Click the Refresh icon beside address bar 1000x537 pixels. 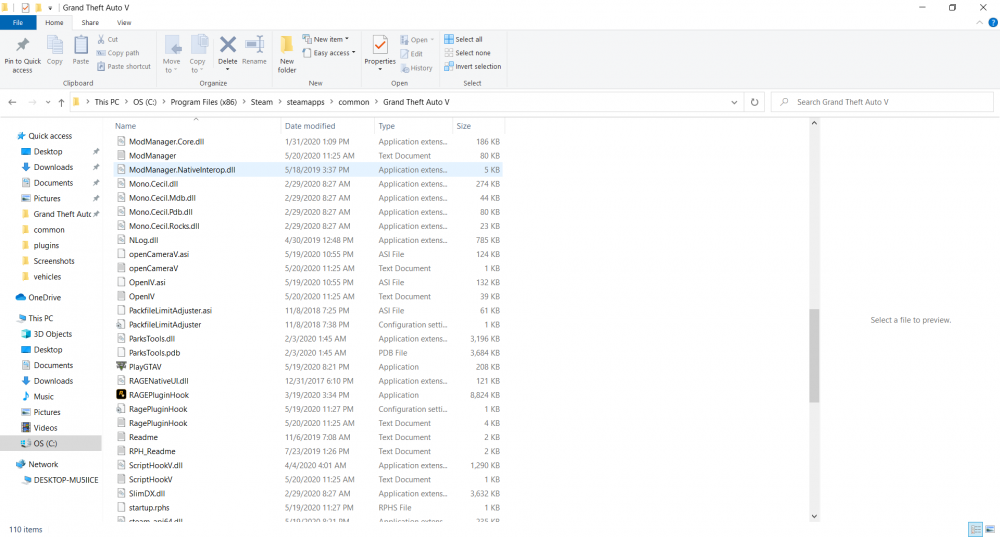pos(755,102)
